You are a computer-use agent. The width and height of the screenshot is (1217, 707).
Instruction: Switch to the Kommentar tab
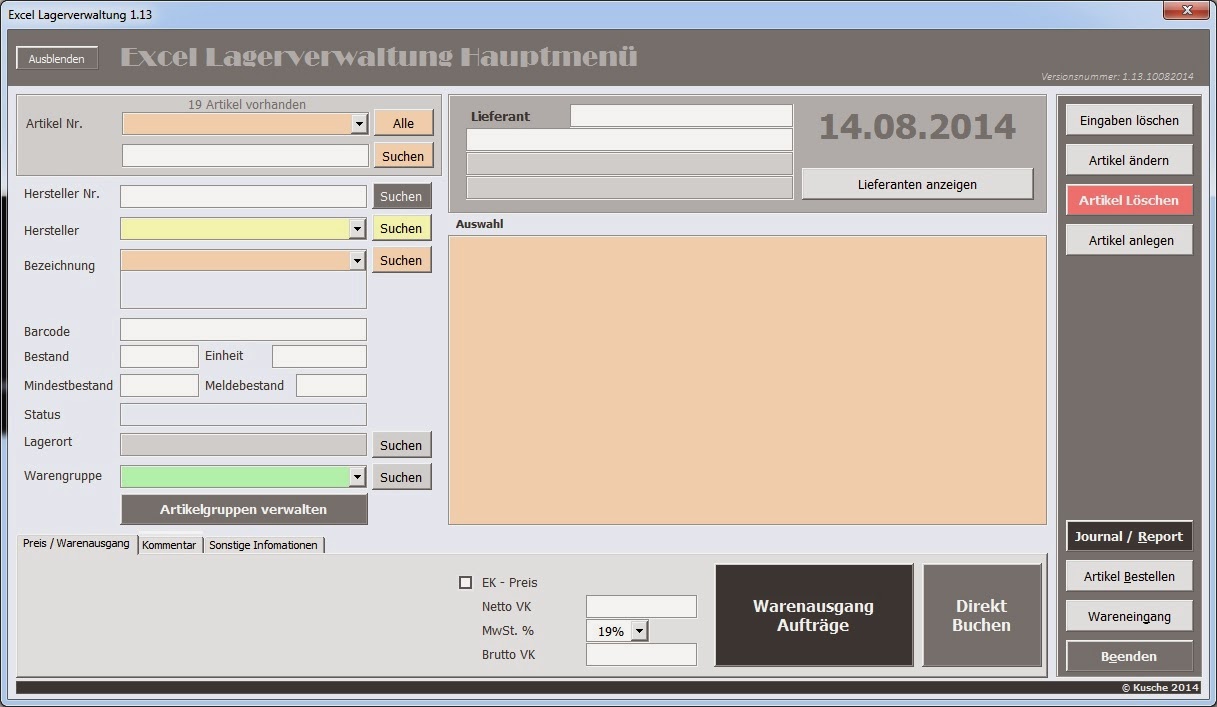[x=169, y=545]
